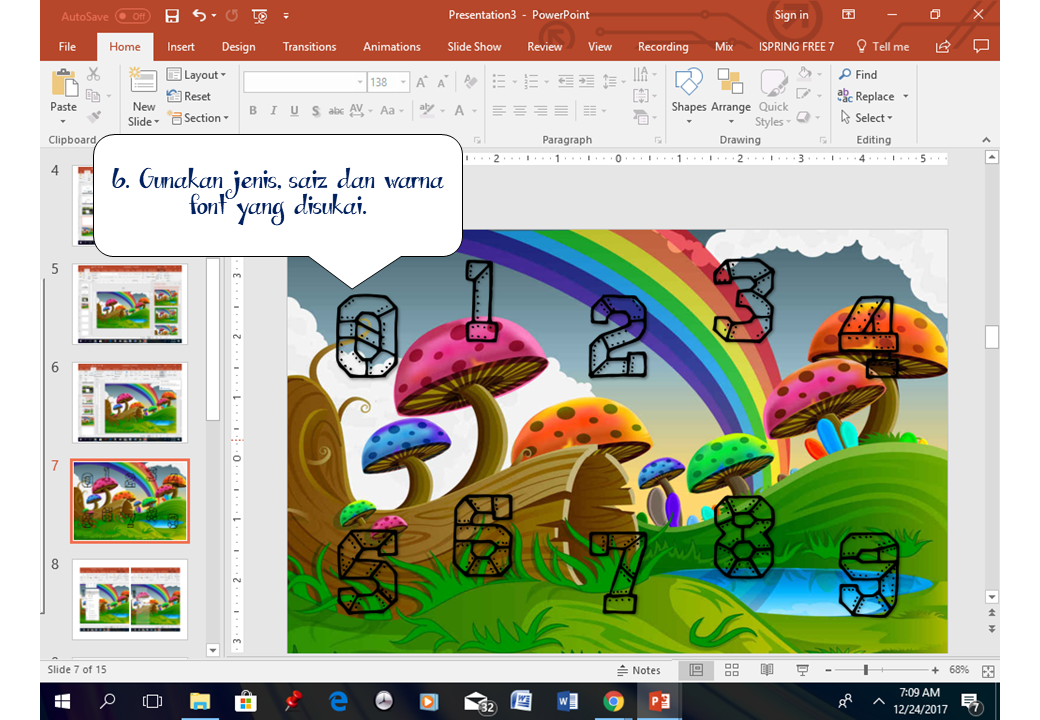1040x720 pixels.
Task: Open Windows Start menu
Action: pos(62,701)
